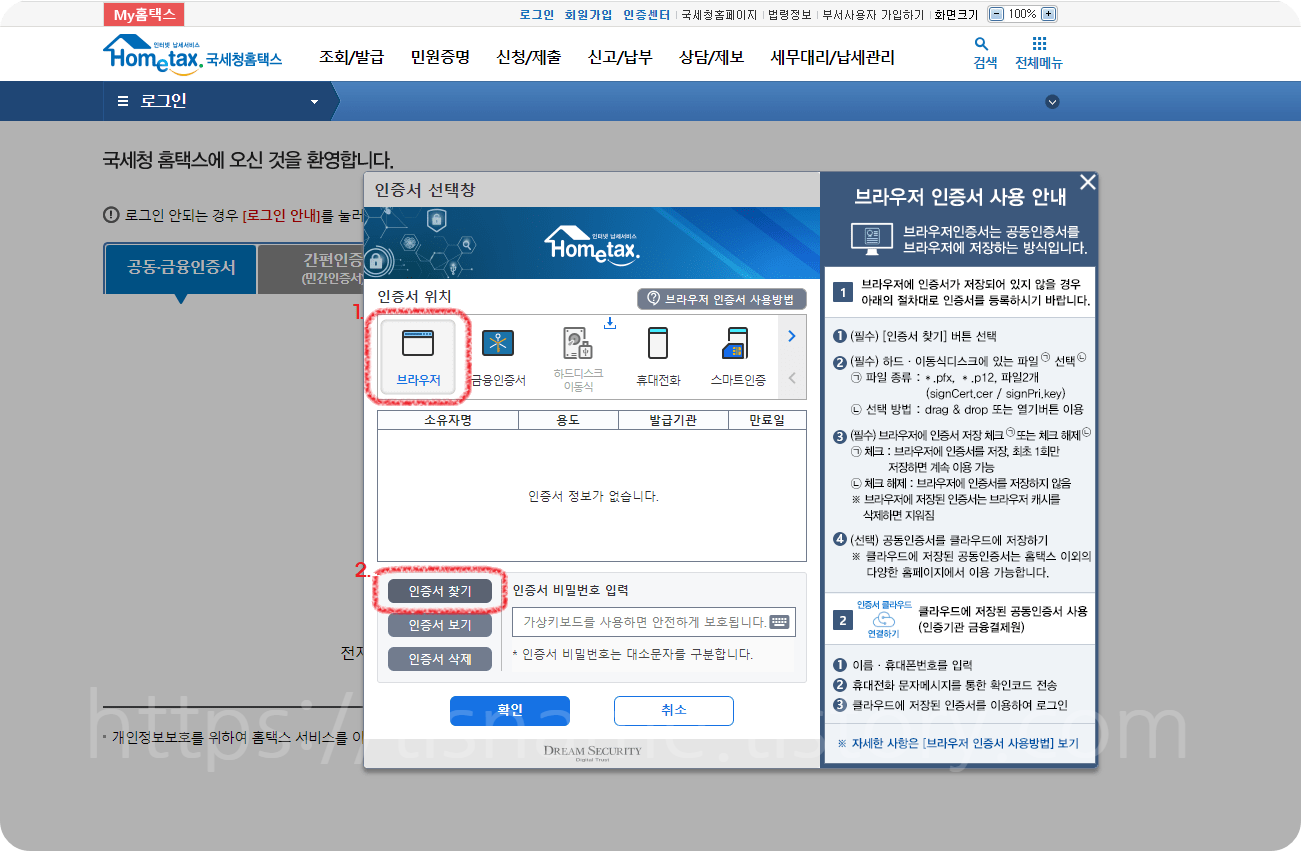Expand the 로그인 sidebar dropdown arrow
Screen dimensions: 1301x851
point(312,101)
